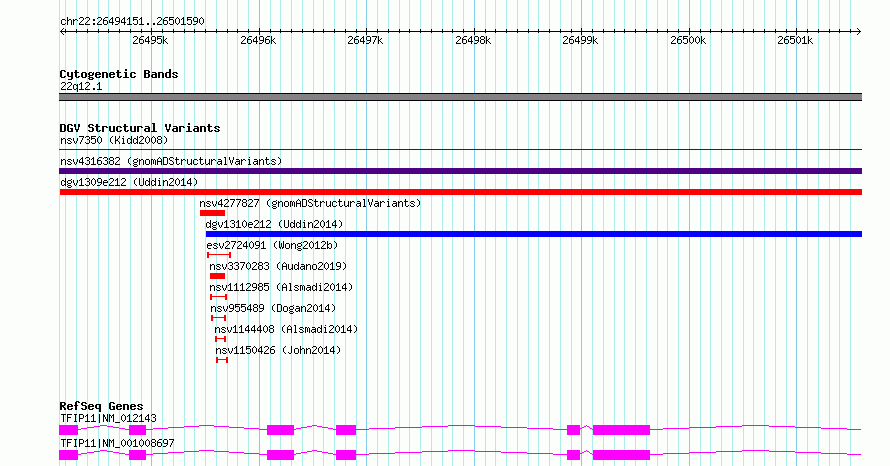The width and height of the screenshot is (890, 466).
Task: Select the leftmost NM_012143 exon block
Action: [x=69, y=430]
